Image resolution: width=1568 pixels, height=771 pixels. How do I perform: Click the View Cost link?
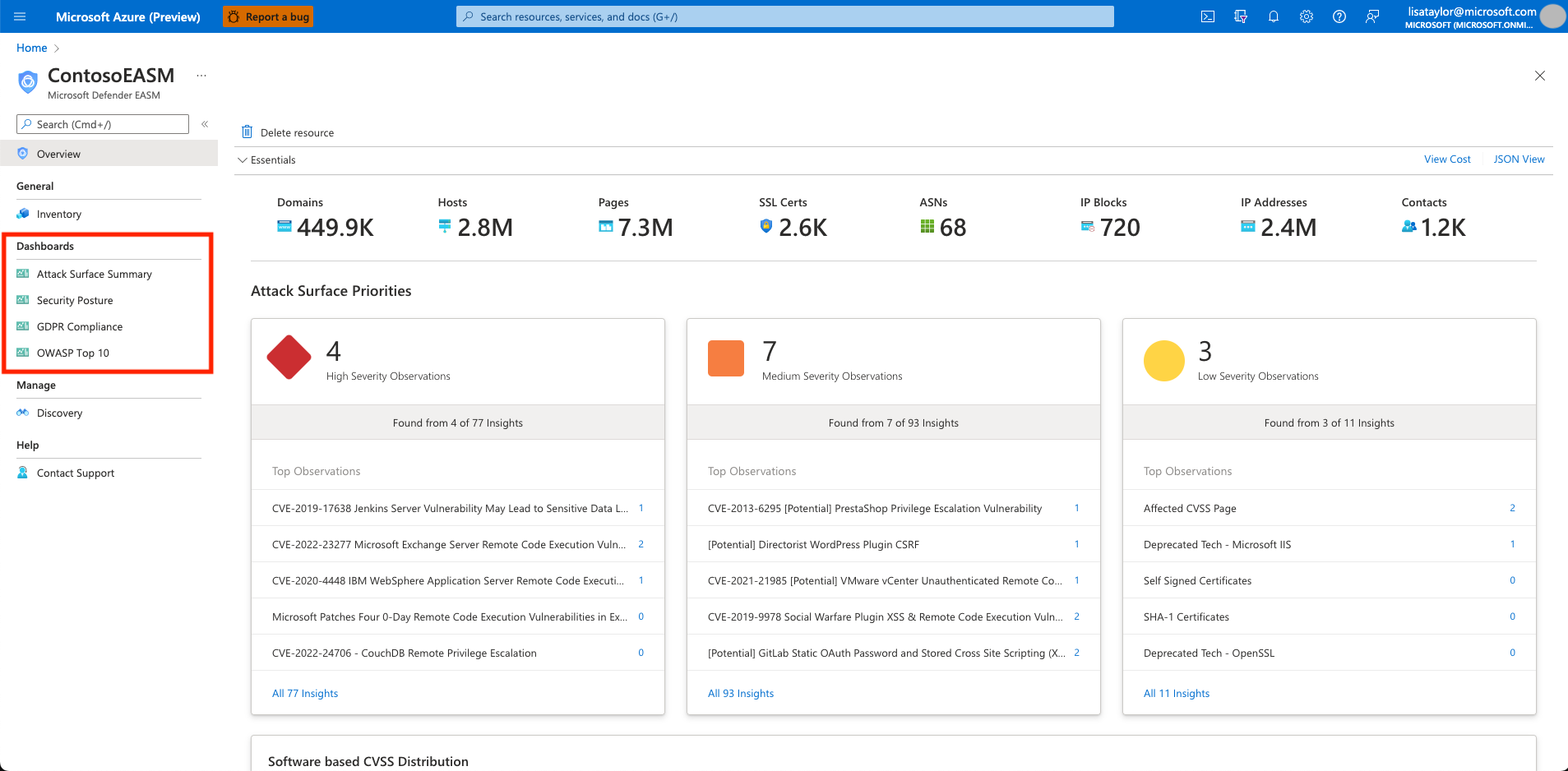(x=1447, y=159)
